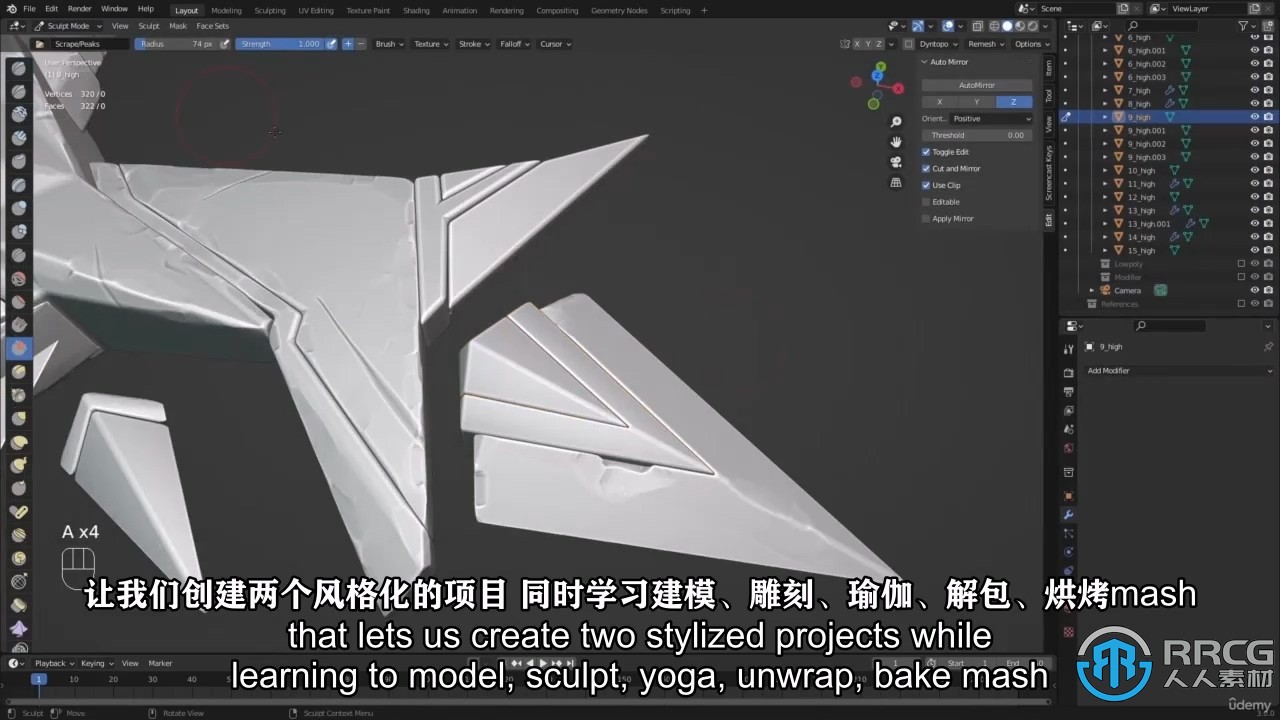Viewport: 1280px width, 720px height.
Task: Click the Threshold value field
Action: click(x=977, y=135)
